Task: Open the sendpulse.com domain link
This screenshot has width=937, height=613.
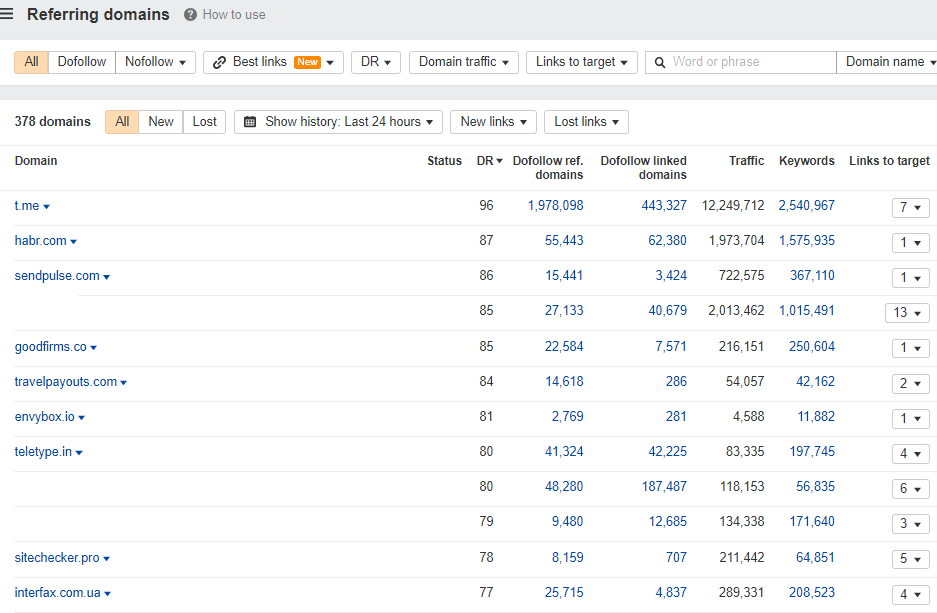Action: [57, 276]
